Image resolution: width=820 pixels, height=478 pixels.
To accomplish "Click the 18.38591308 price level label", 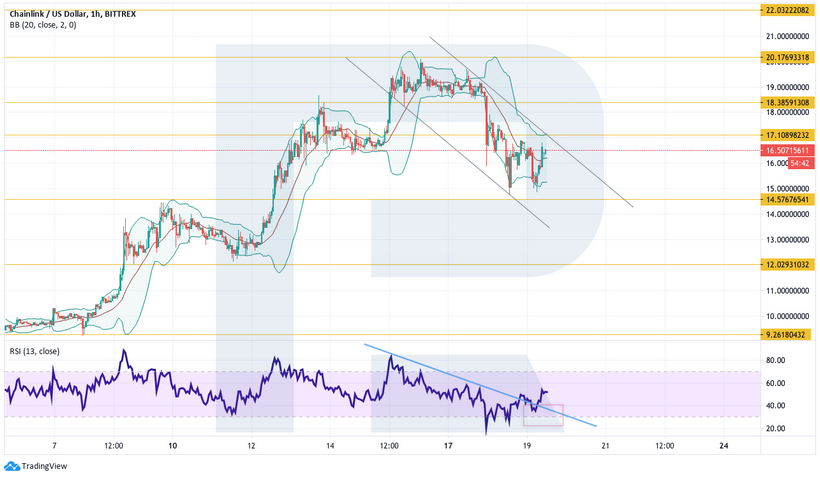I will (787, 103).
